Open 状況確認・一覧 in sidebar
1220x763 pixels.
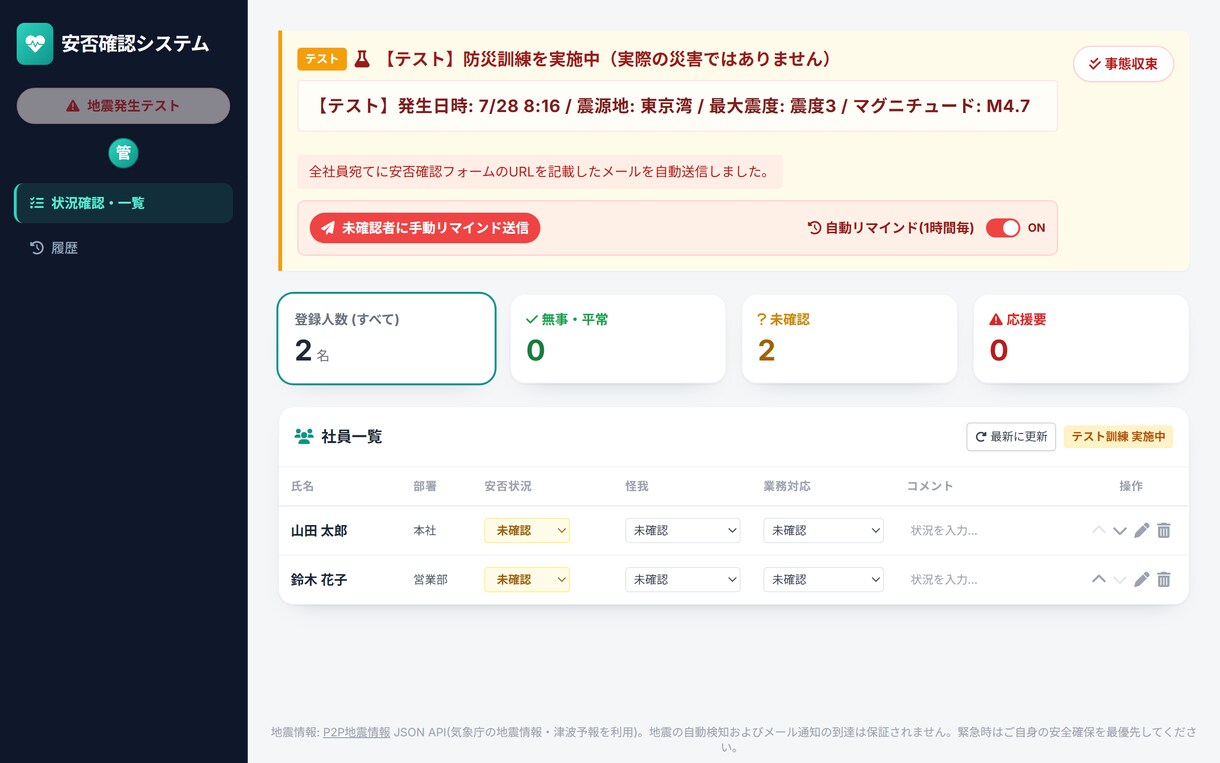pyautogui.click(x=124, y=203)
